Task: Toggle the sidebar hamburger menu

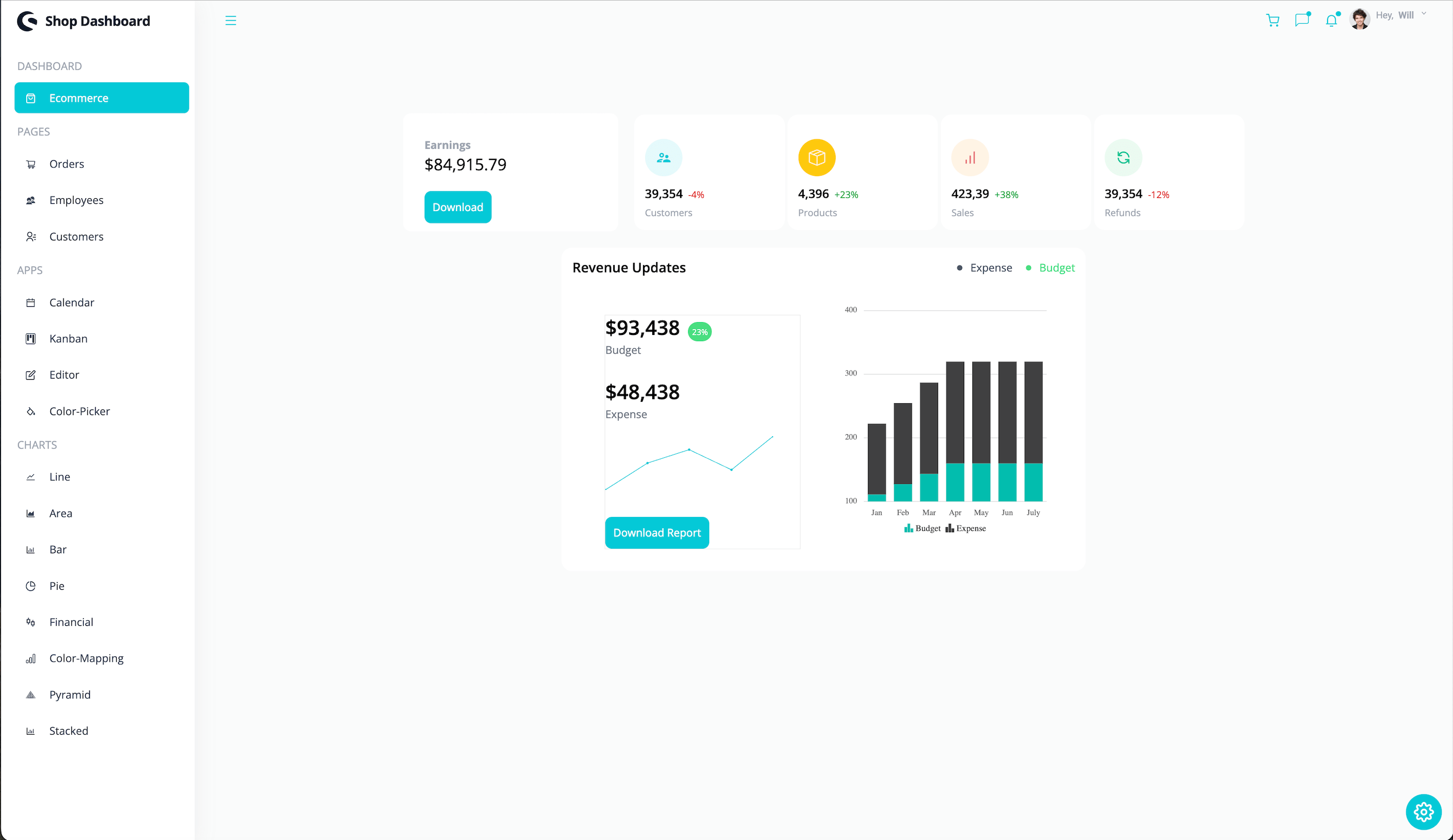Action: [x=230, y=20]
